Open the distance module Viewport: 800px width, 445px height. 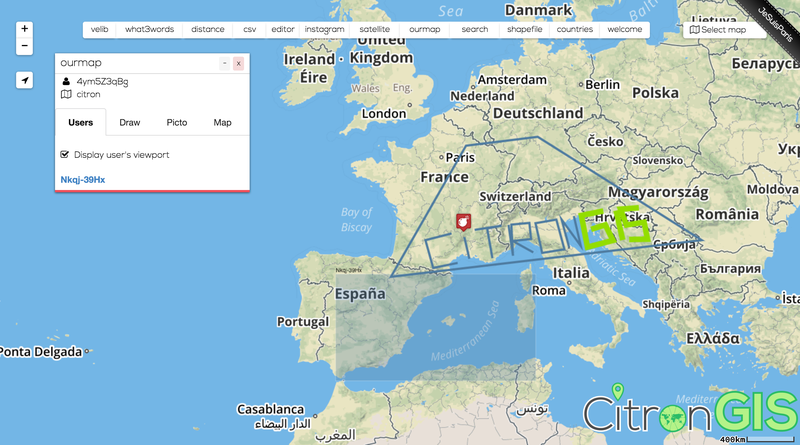coord(208,30)
